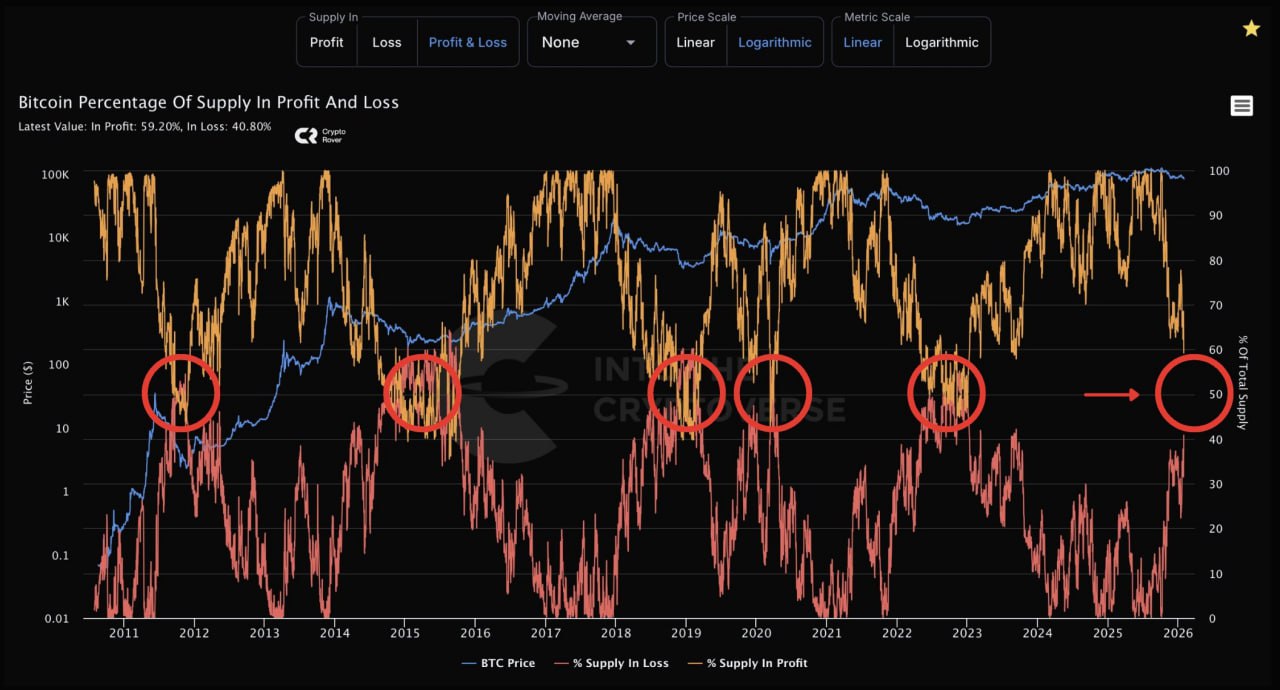Click the red circle at far right

click(1193, 393)
